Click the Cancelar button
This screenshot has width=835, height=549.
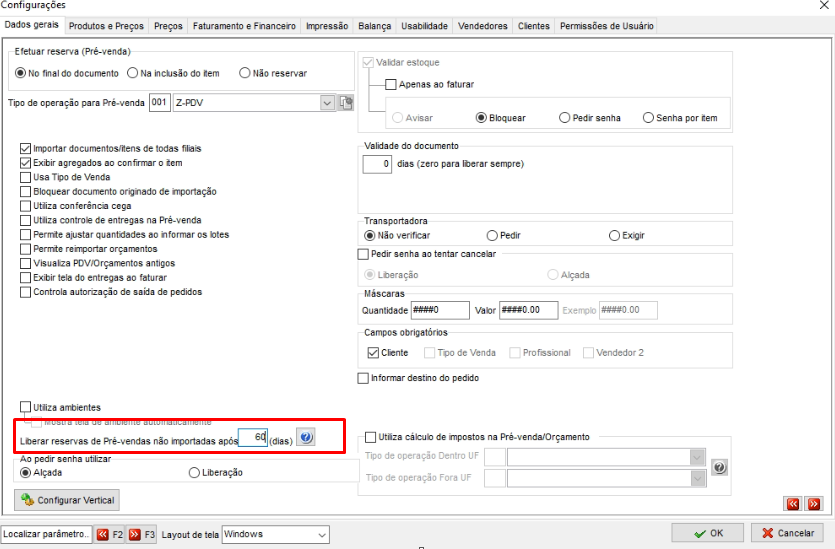click(788, 533)
